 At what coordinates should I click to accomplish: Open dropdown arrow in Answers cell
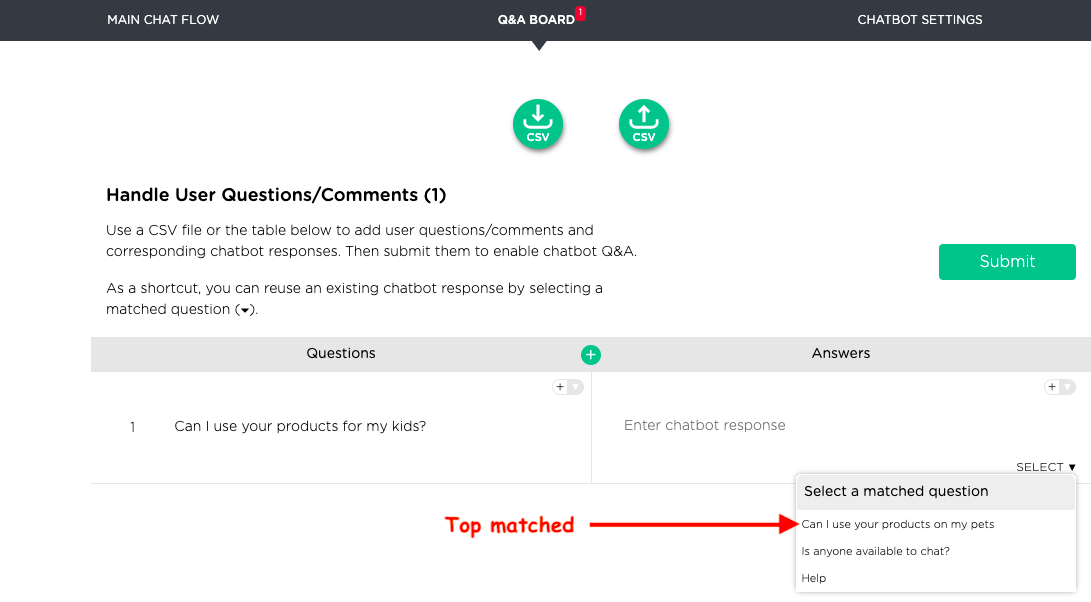pos(1067,387)
